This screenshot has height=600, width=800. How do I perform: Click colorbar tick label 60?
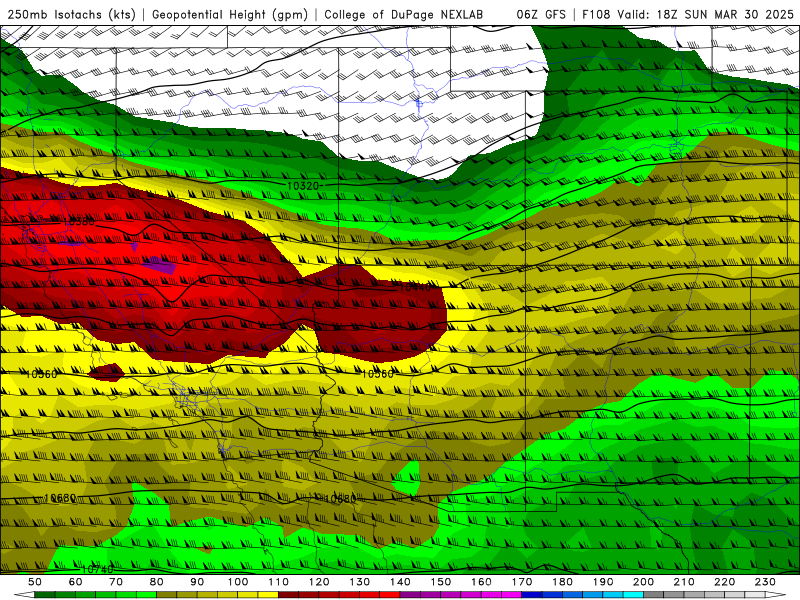(76, 582)
